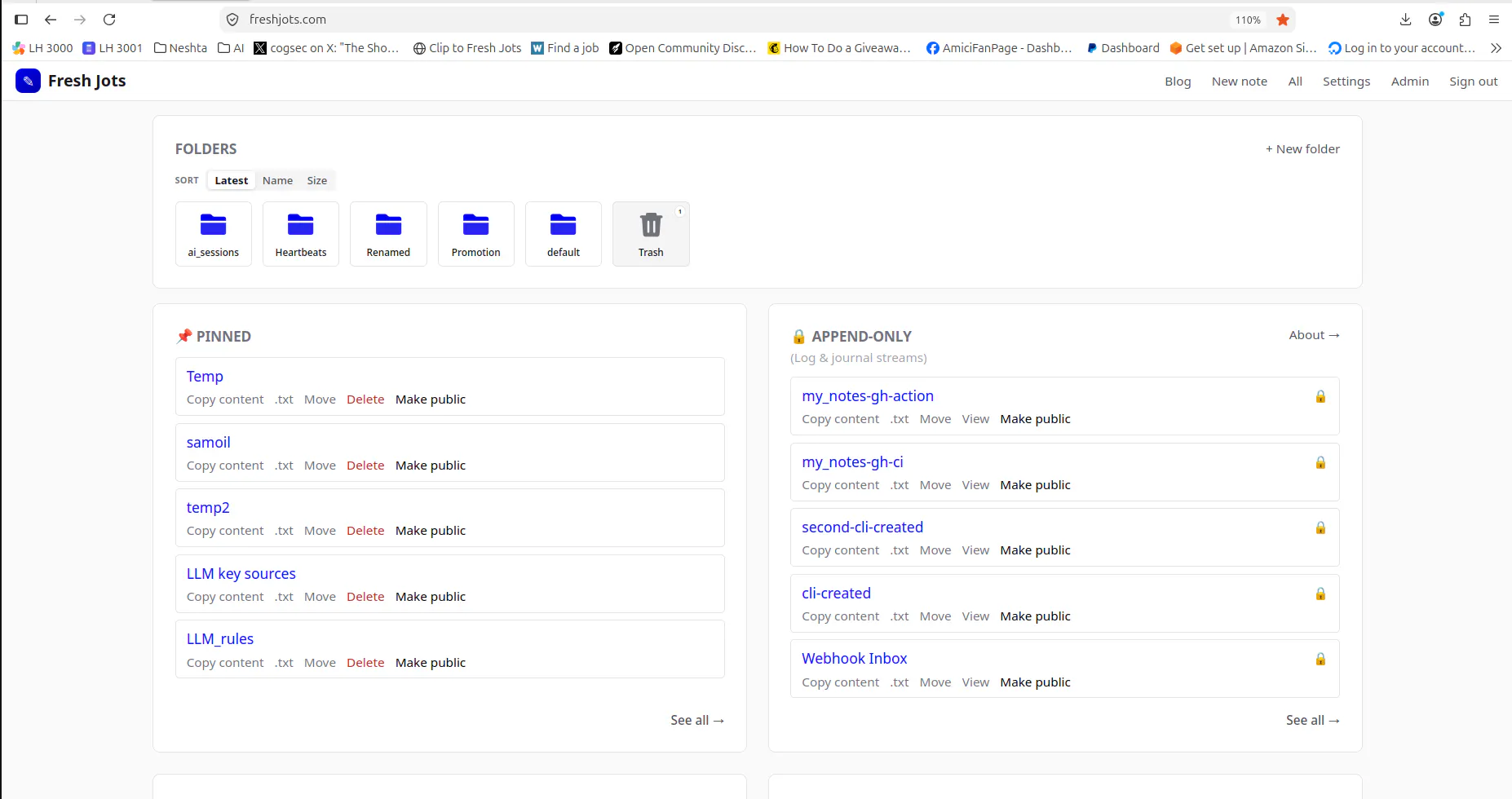Create a folder with + New folder
Screen dimensions: 1512x799
tap(1302, 149)
